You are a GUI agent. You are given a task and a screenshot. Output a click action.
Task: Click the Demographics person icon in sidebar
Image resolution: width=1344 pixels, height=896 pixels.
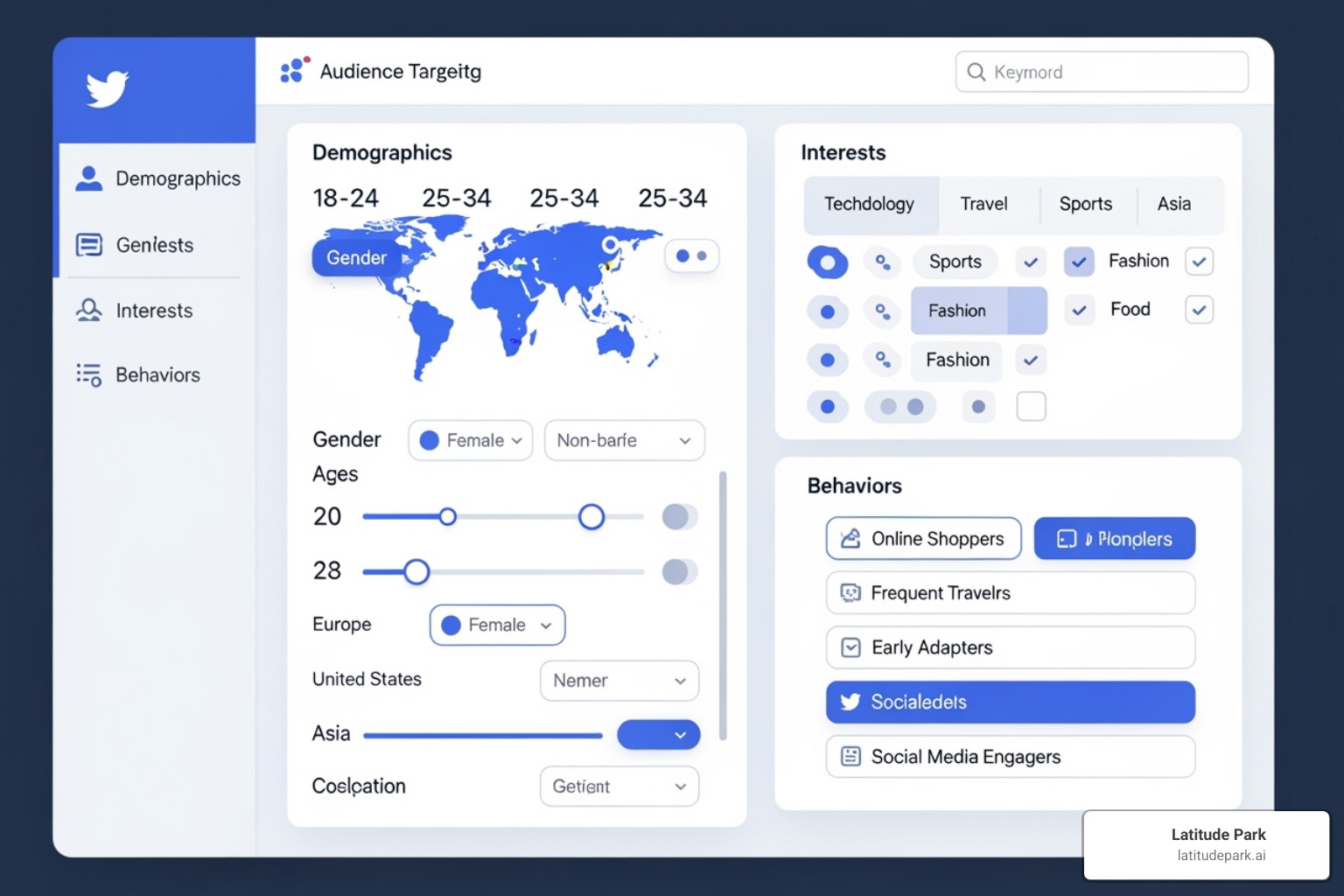[88, 178]
